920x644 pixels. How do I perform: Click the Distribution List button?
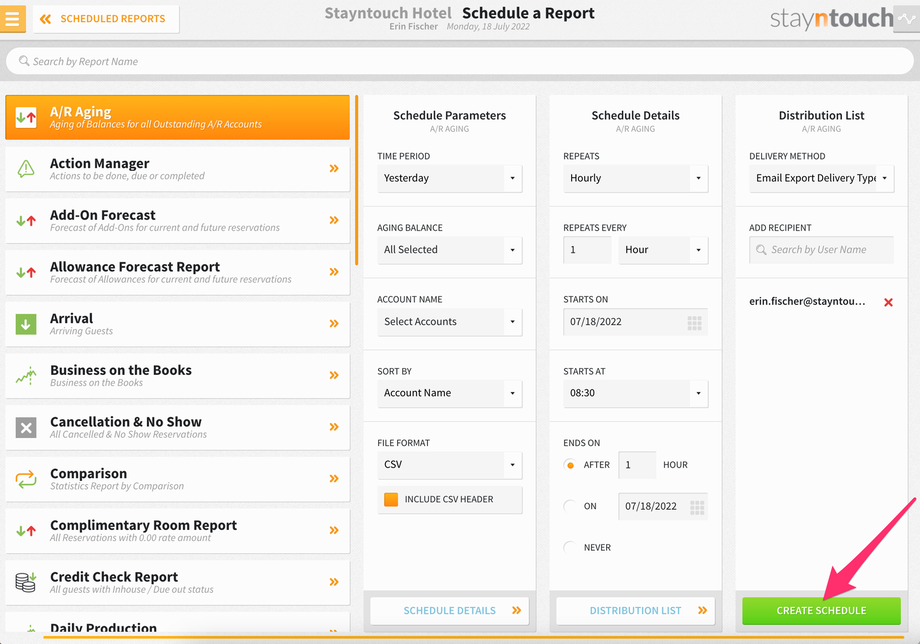click(x=635, y=611)
